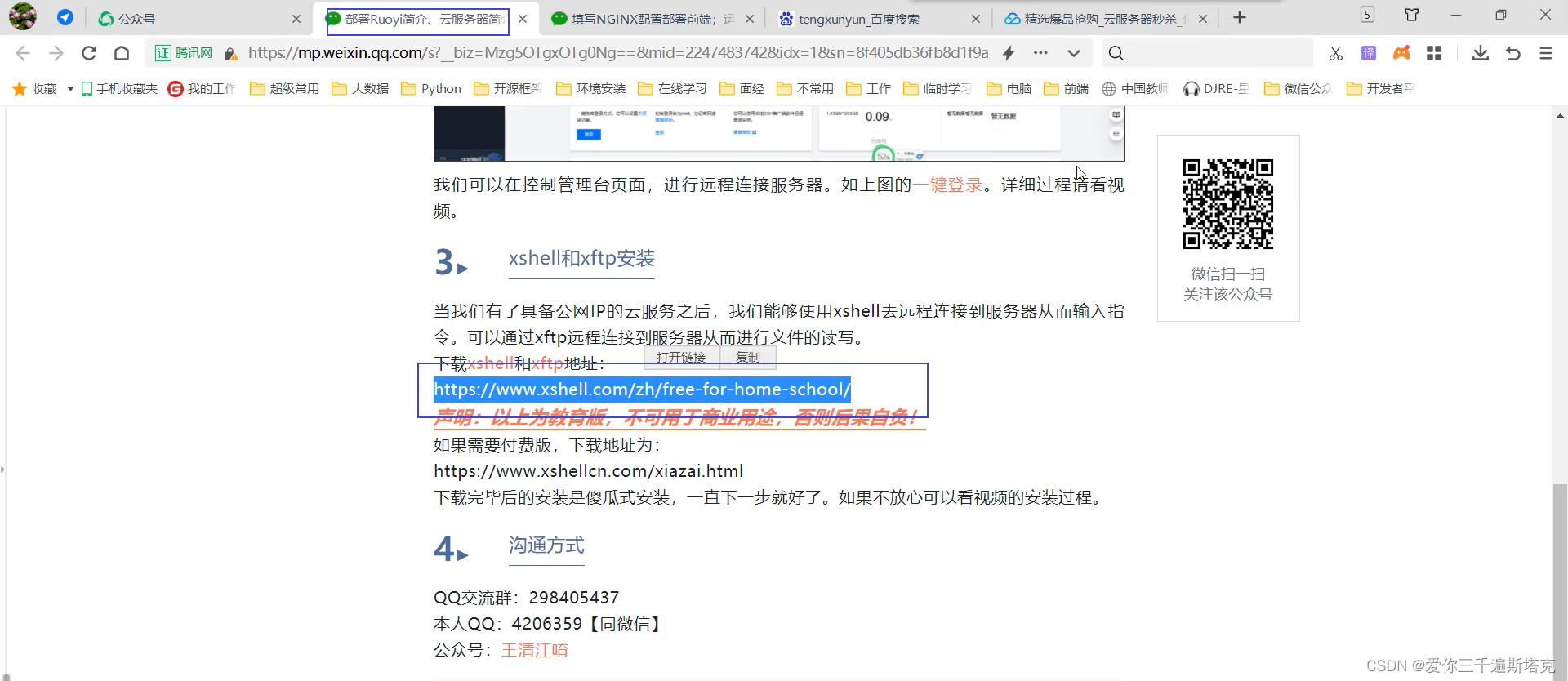Close the 公众号 tab
The image size is (1568, 681).
[x=296, y=19]
